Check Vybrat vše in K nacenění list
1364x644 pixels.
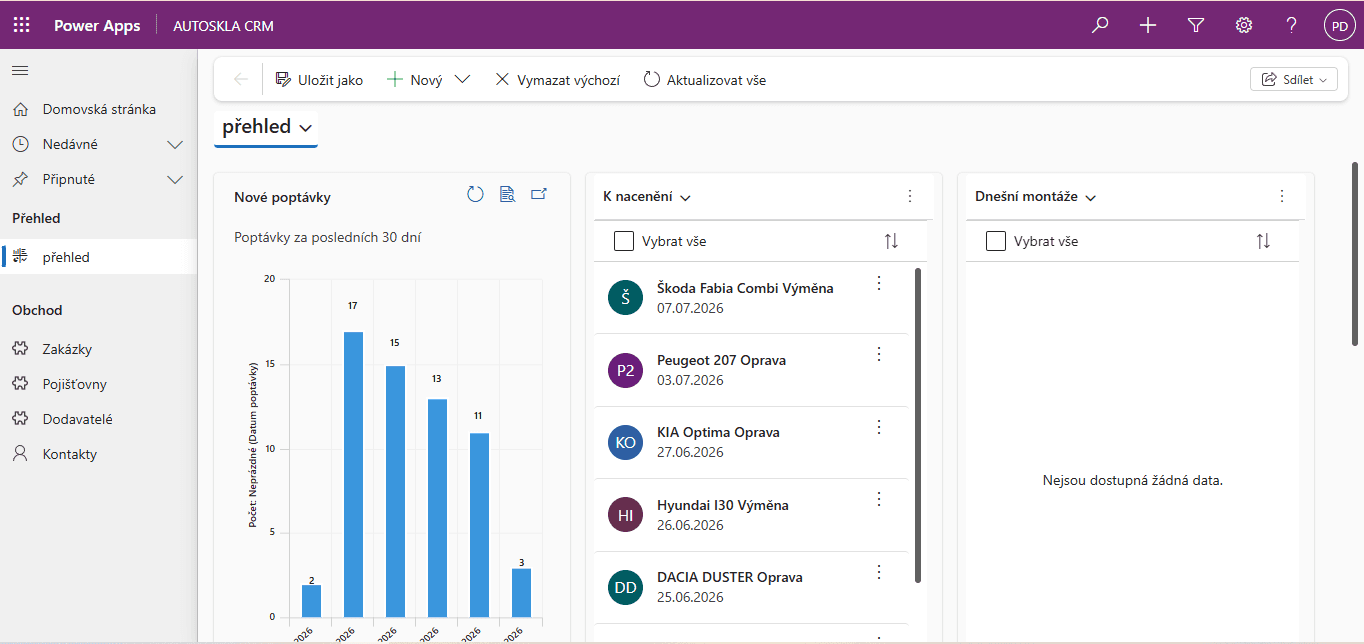(x=624, y=241)
